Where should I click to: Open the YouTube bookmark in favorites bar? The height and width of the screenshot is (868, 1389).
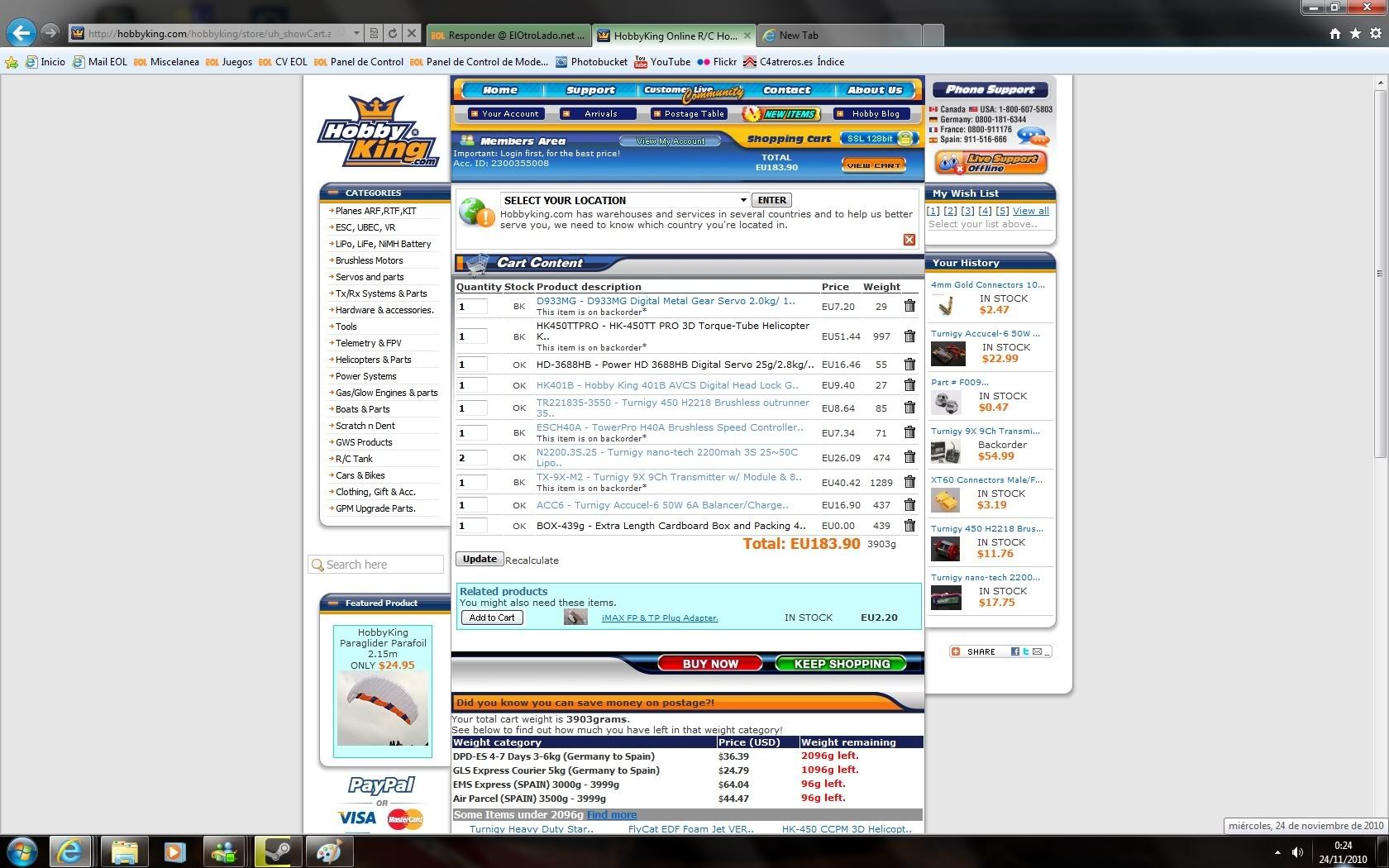[x=662, y=62]
